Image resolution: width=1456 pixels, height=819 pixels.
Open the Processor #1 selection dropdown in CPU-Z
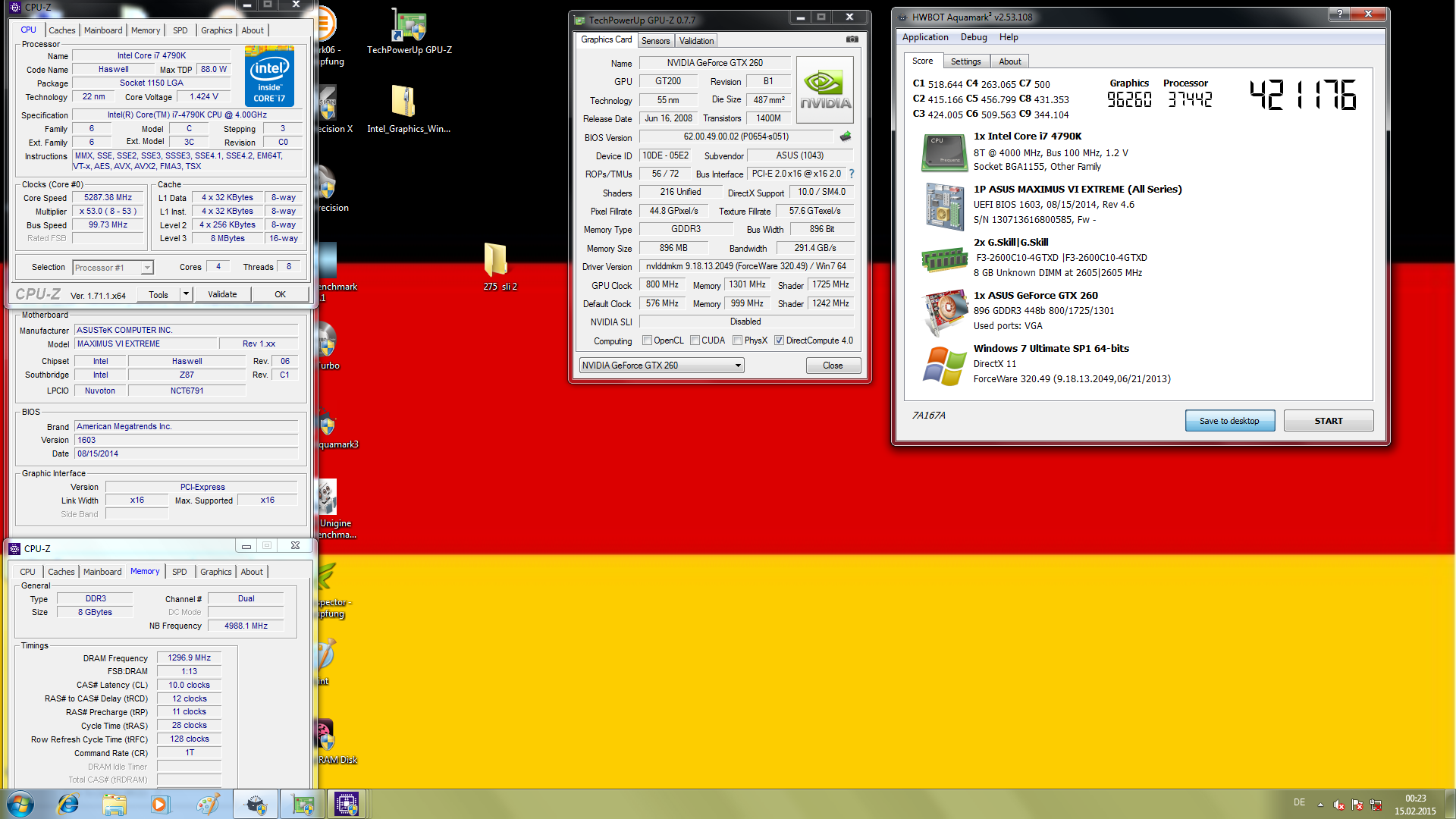pyautogui.click(x=113, y=268)
